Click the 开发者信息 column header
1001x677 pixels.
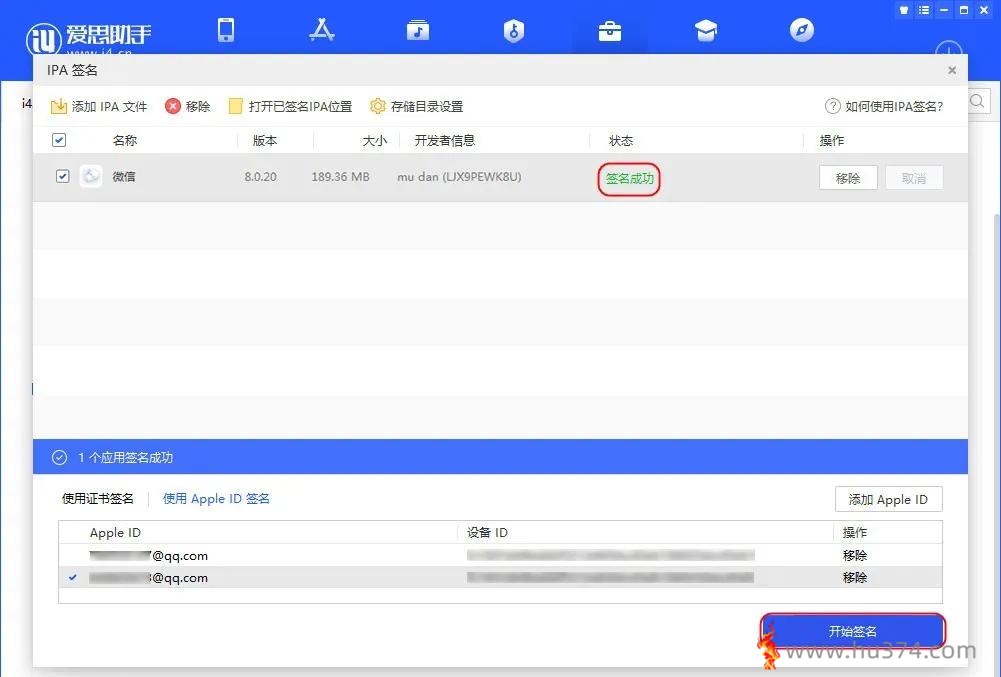pyautogui.click(x=445, y=141)
